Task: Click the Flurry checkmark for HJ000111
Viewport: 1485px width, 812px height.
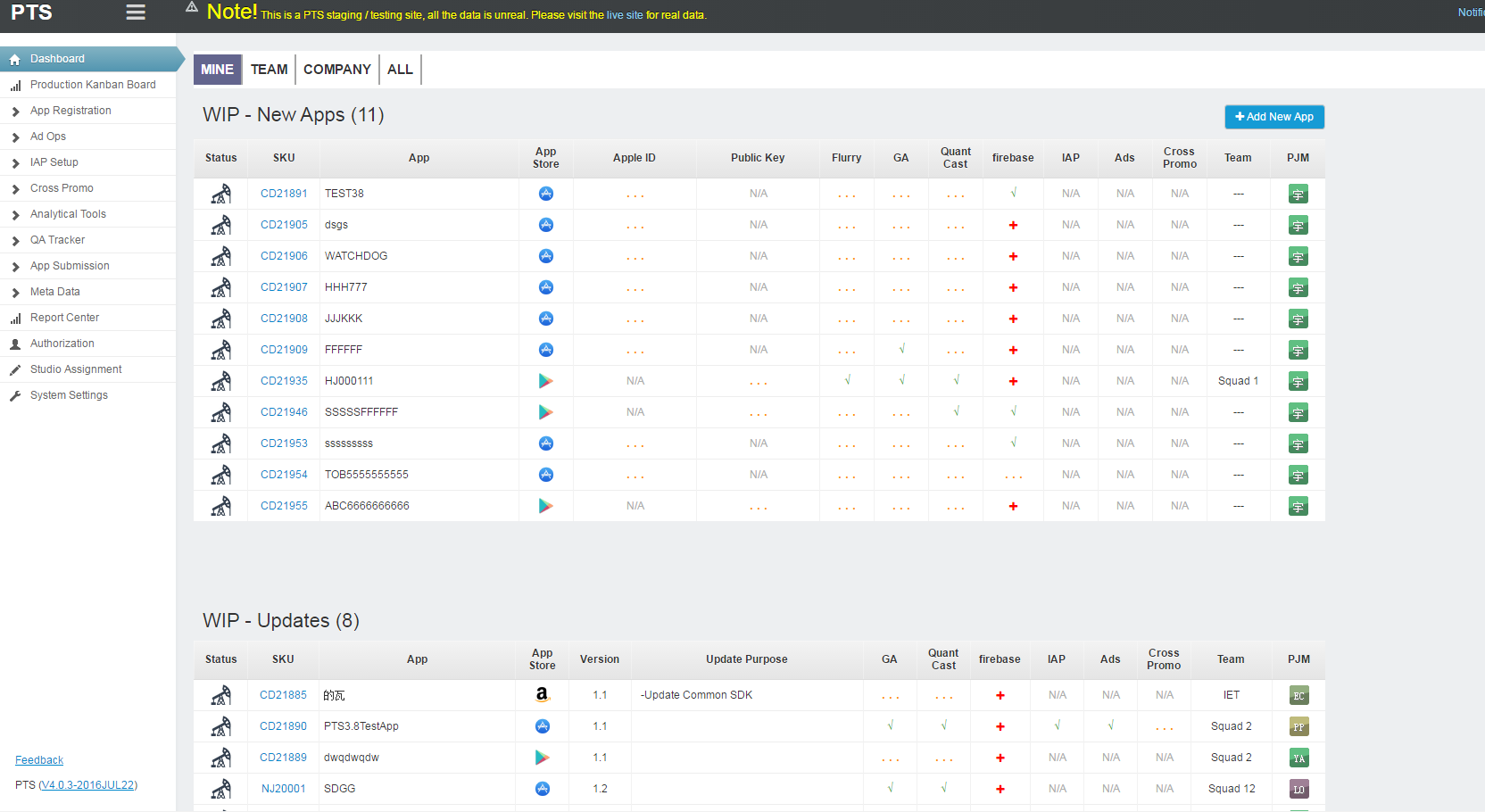Action: 848,380
